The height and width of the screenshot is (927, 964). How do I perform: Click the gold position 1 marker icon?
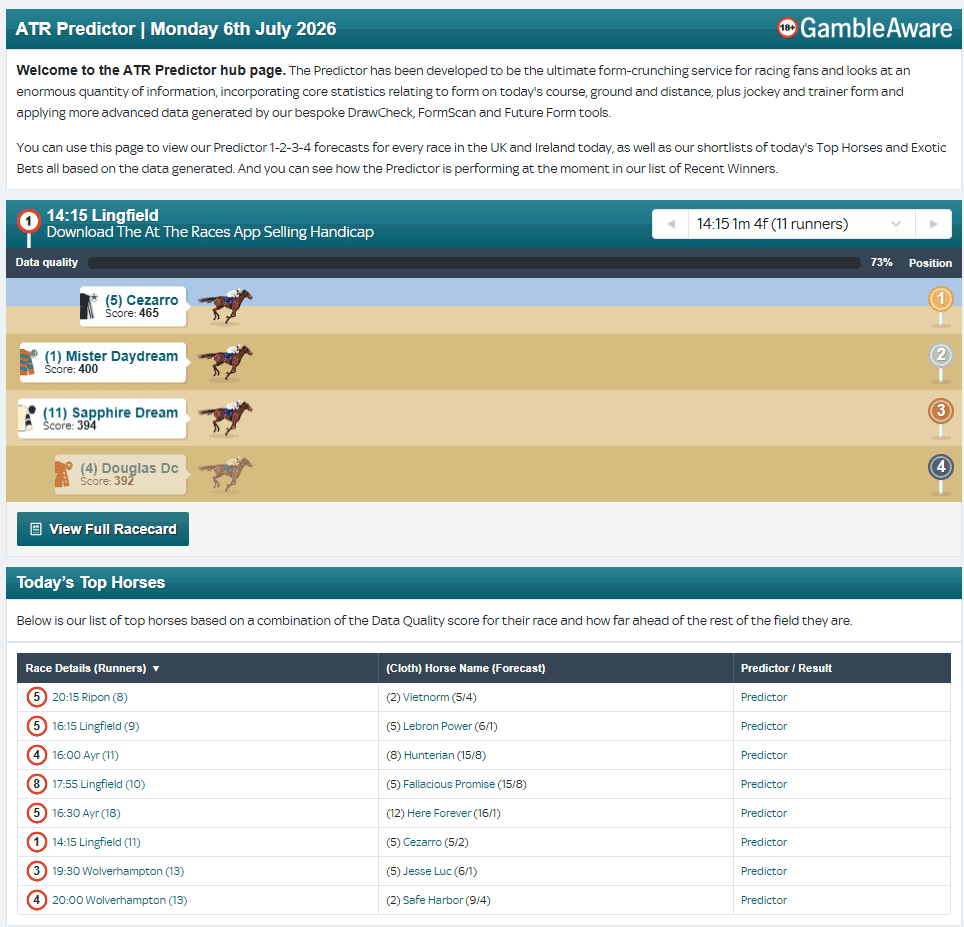click(940, 306)
